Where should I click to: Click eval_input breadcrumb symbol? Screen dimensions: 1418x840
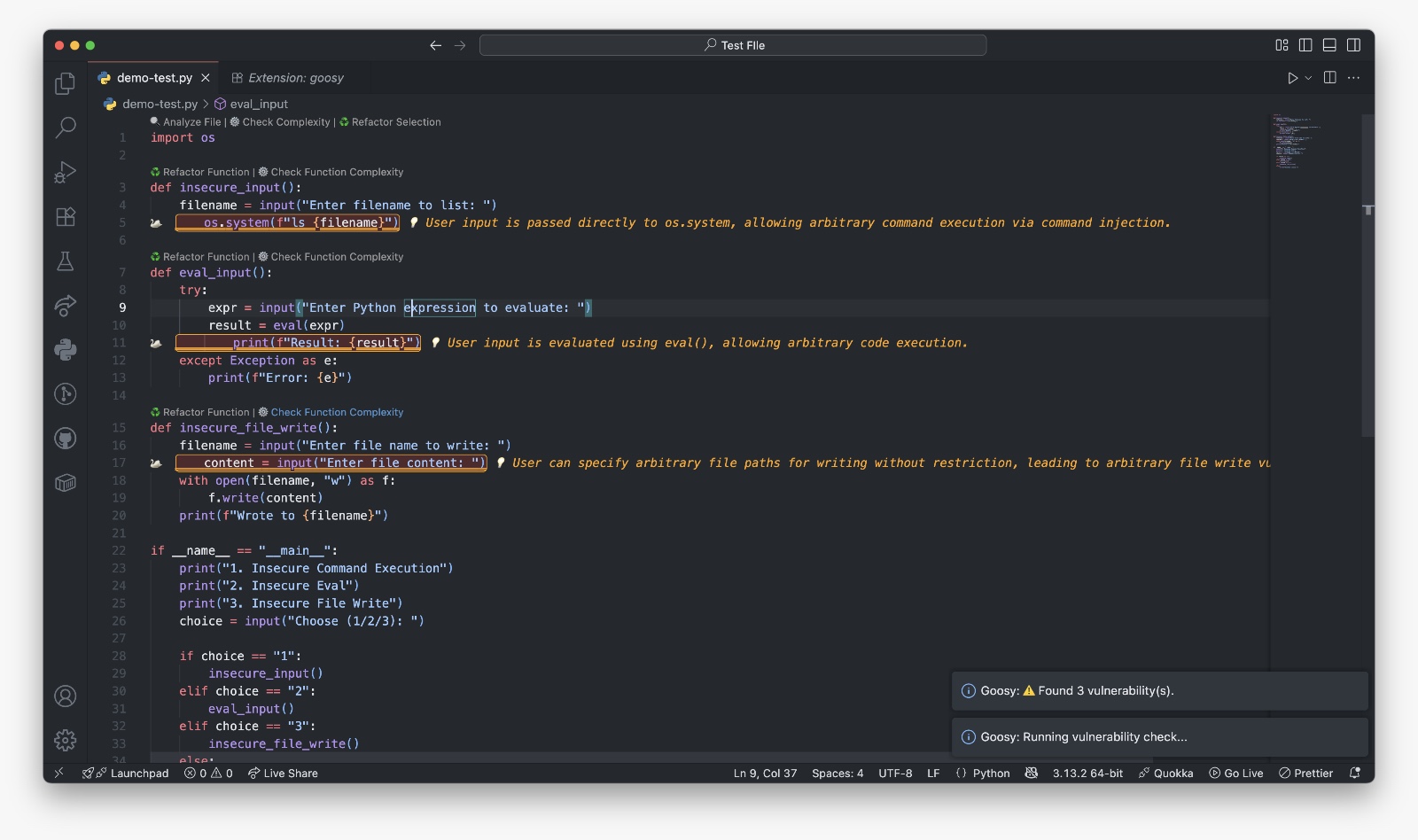coord(259,104)
